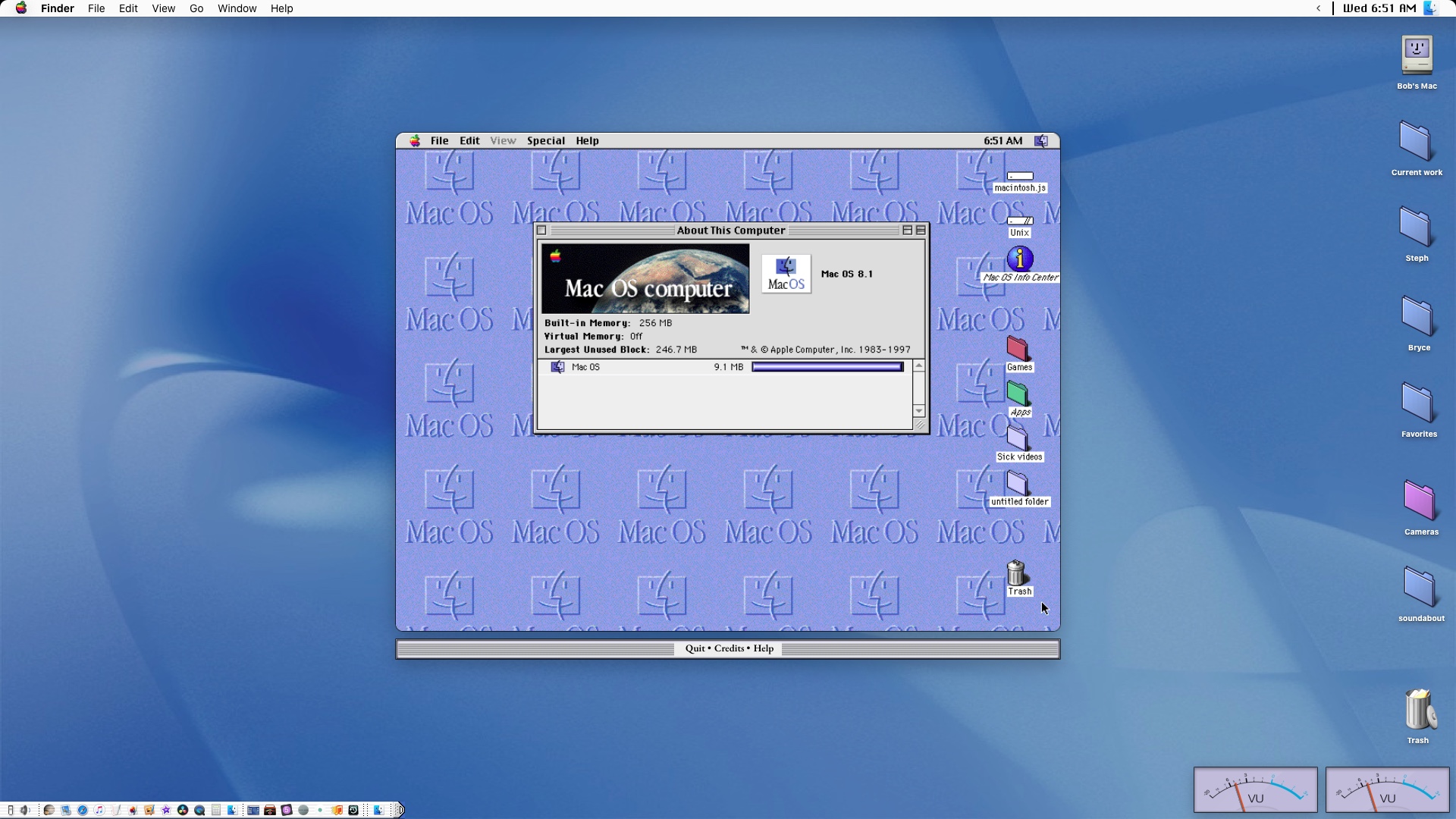Open emulator Edit menu
Viewport: 1456px width, 819px height.
coord(469,140)
